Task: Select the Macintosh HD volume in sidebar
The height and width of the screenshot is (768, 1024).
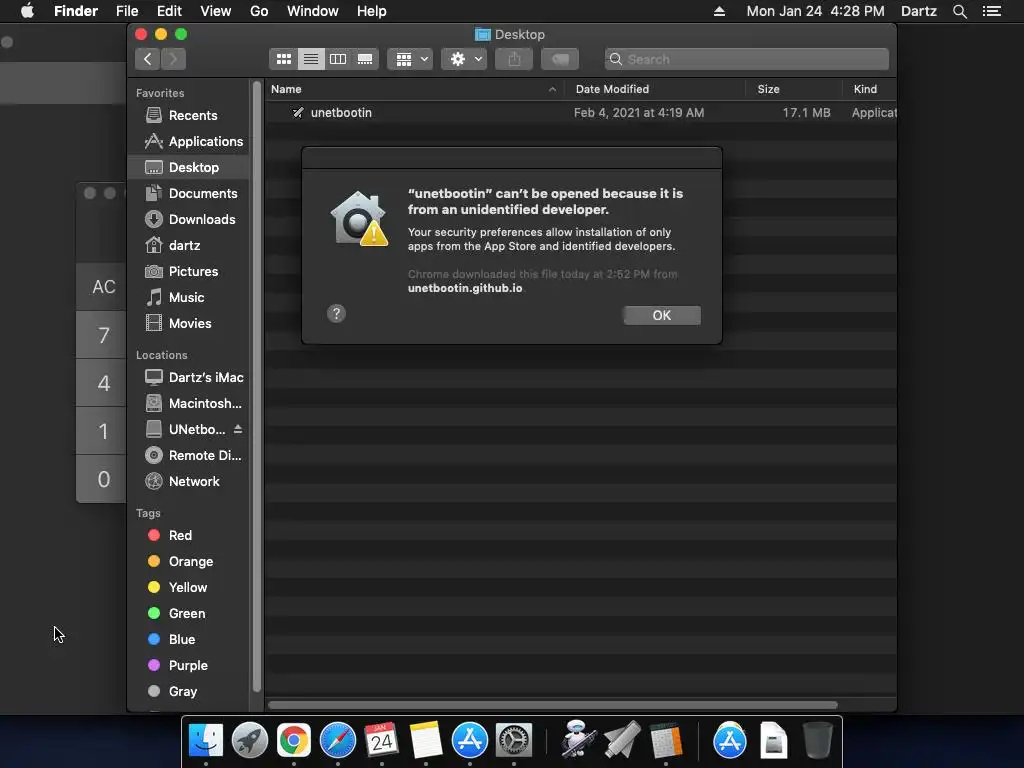Action: [x=188, y=404]
